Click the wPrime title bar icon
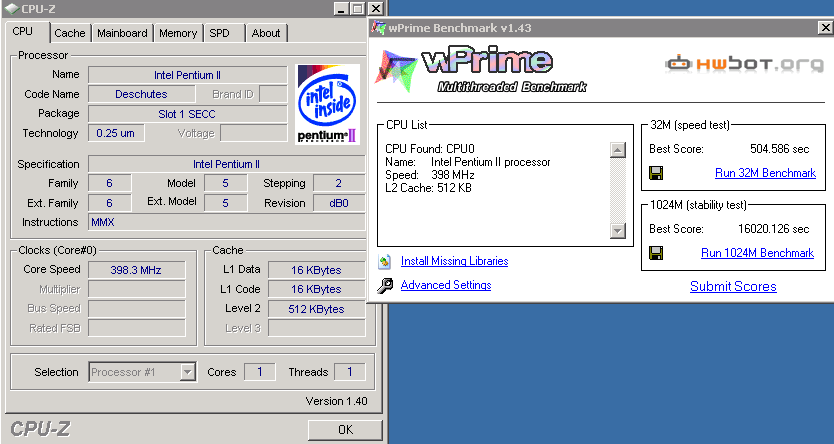 pyautogui.click(x=378, y=28)
